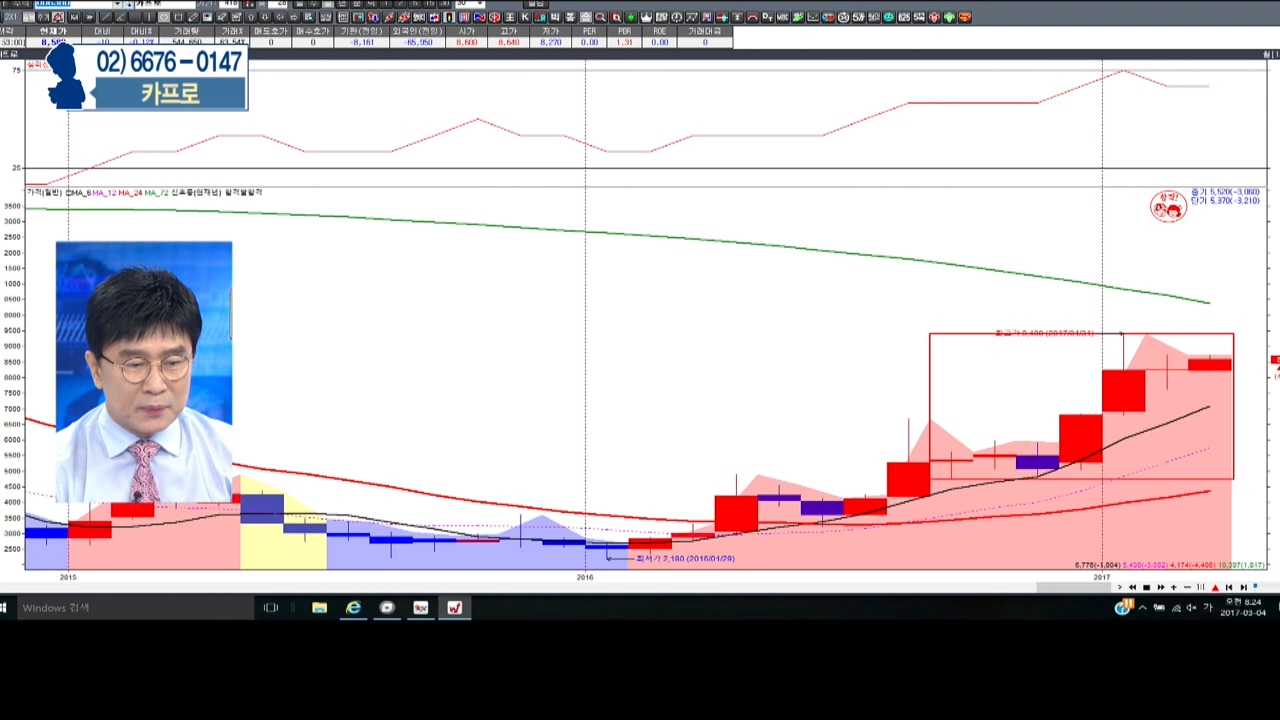1280x720 pixels.
Task: Click the green smiley face toolbar icon
Action: tap(888, 17)
